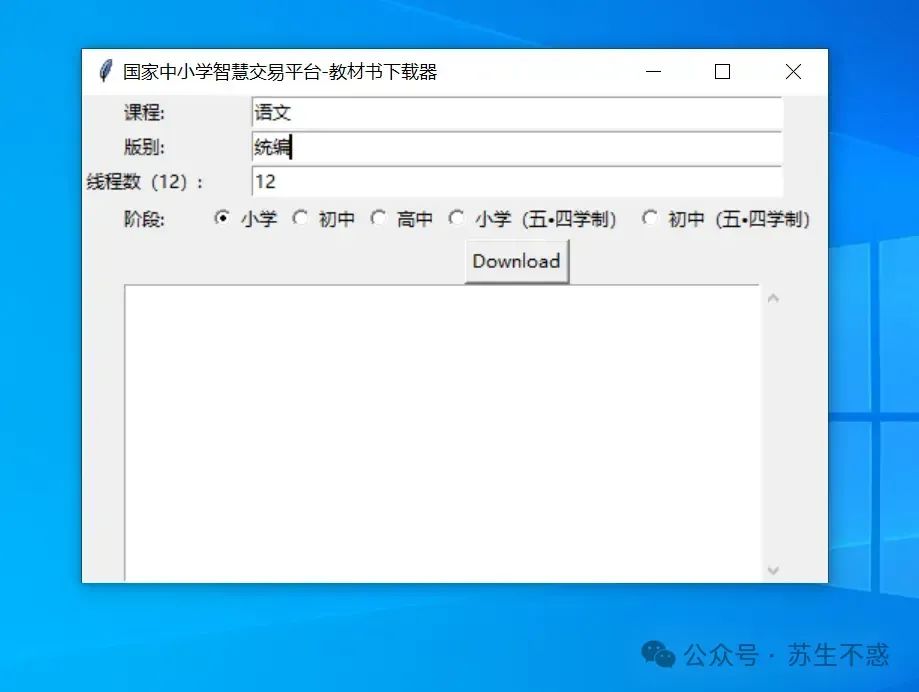Click the scrollbar up arrow of log area
Screen dimensions: 919x692
773,298
